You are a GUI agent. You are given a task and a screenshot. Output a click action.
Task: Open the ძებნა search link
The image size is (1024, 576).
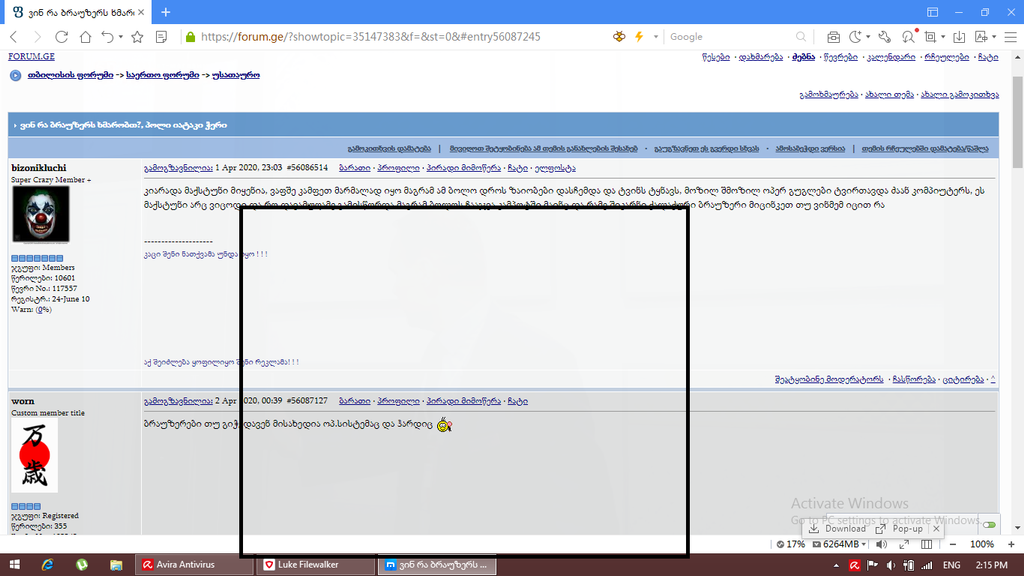[x=803, y=57]
